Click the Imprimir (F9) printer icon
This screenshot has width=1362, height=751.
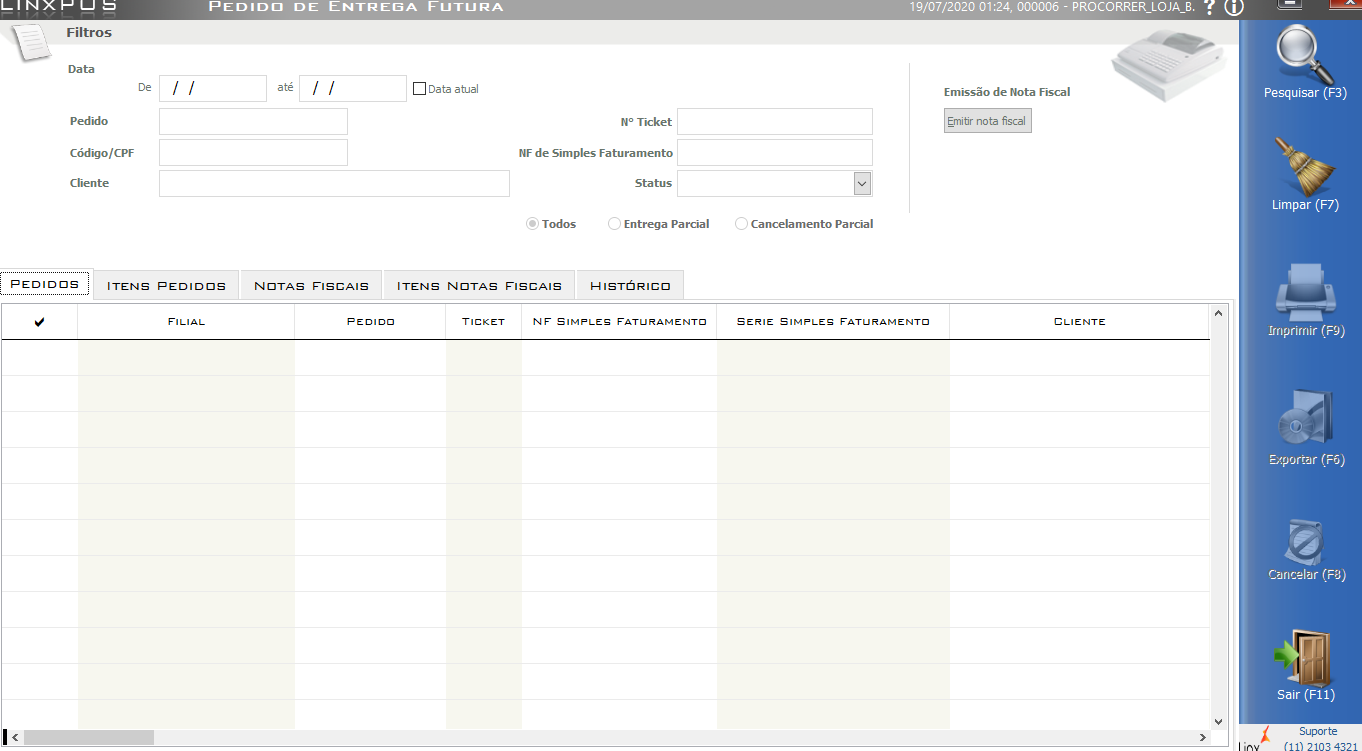(1305, 292)
